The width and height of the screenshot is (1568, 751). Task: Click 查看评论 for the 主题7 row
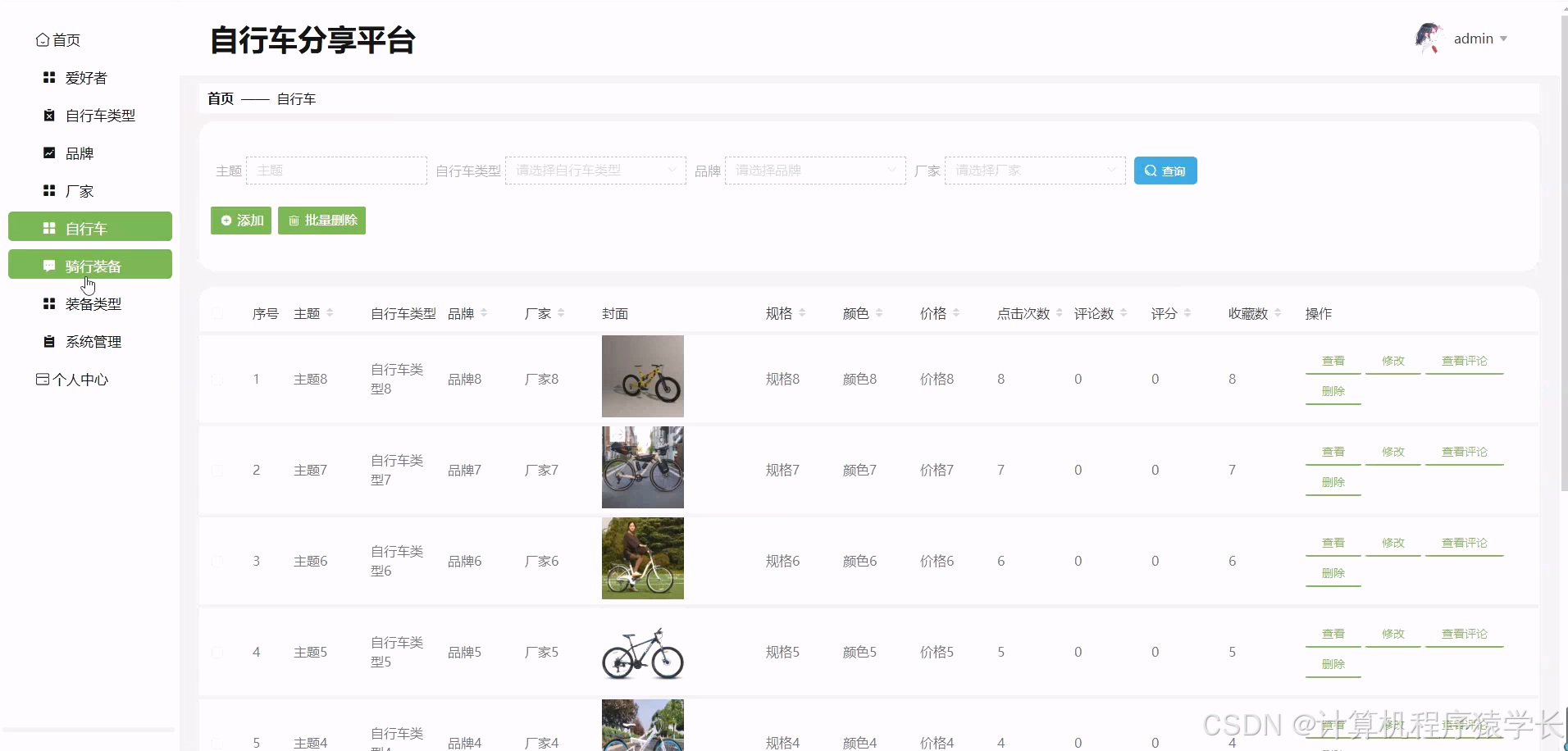point(1464,452)
